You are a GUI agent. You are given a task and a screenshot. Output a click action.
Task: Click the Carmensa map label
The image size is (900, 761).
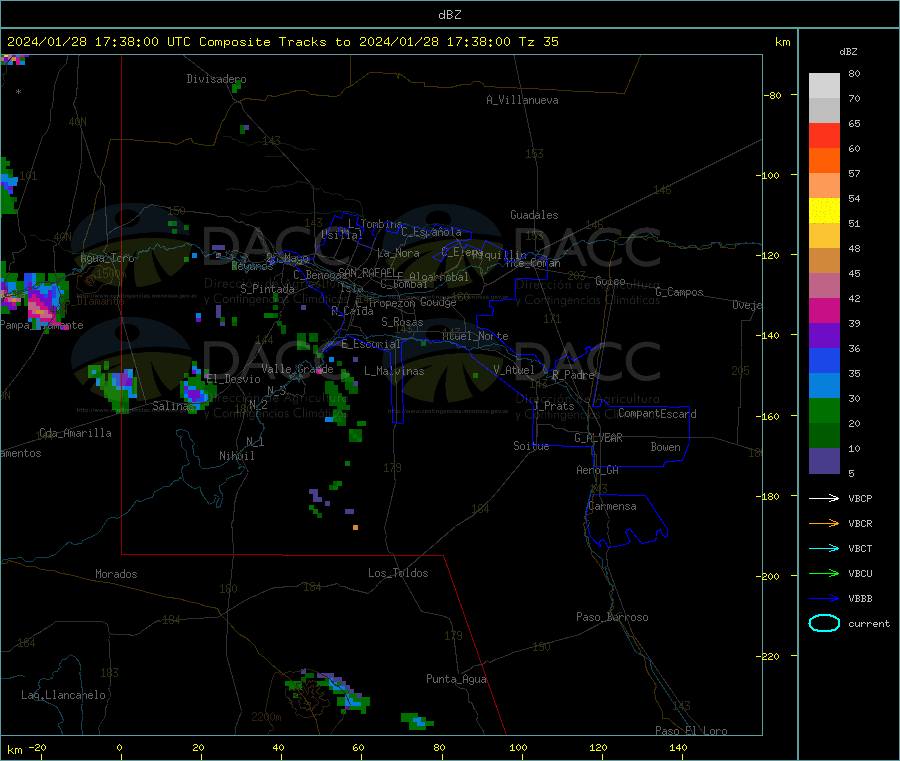[612, 506]
